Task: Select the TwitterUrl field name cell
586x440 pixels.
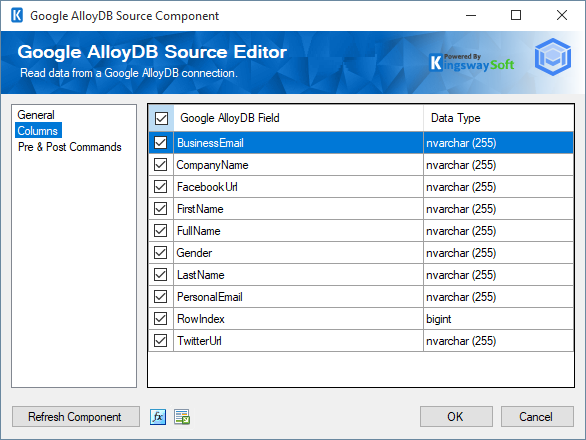Action: pyautogui.click(x=299, y=341)
